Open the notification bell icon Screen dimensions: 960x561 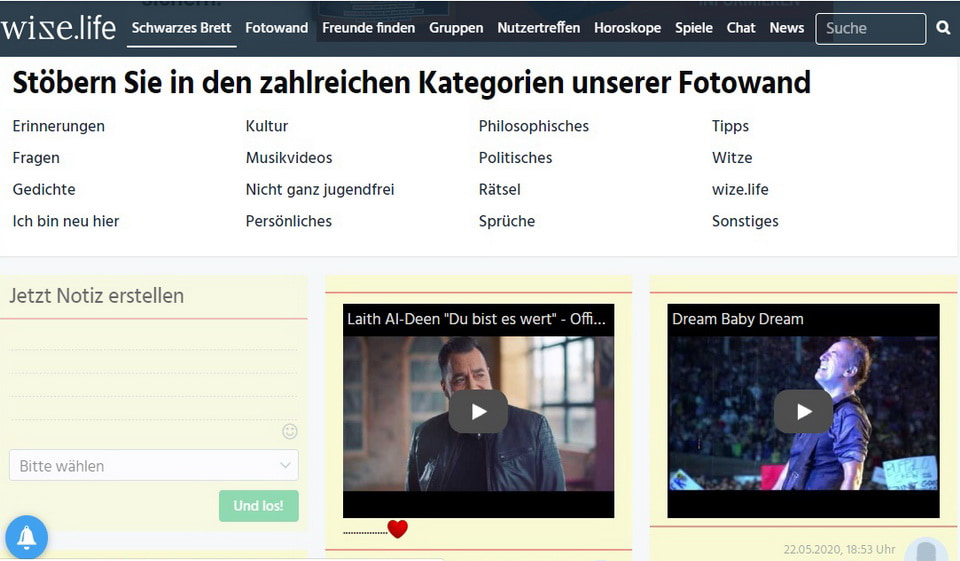click(x=27, y=537)
